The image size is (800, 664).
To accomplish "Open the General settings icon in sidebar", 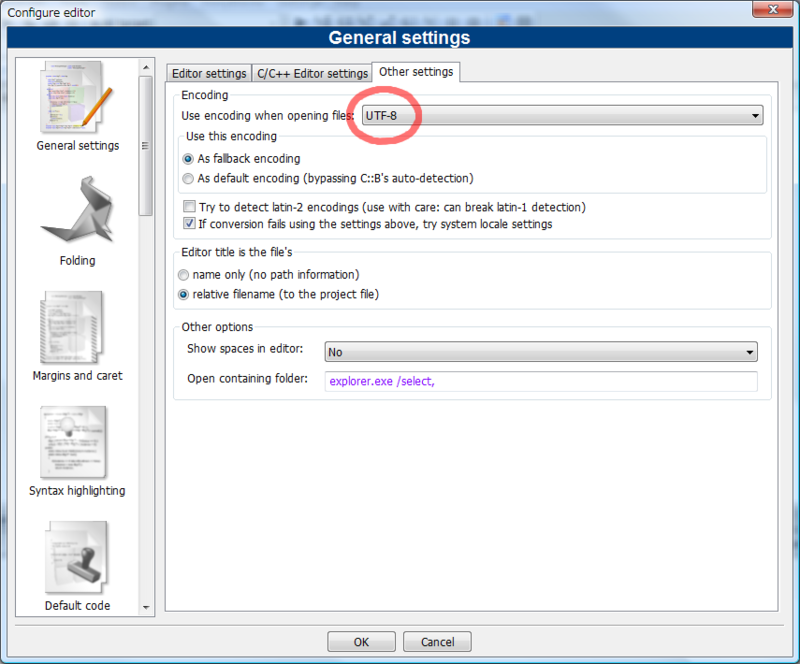I will click(x=77, y=98).
